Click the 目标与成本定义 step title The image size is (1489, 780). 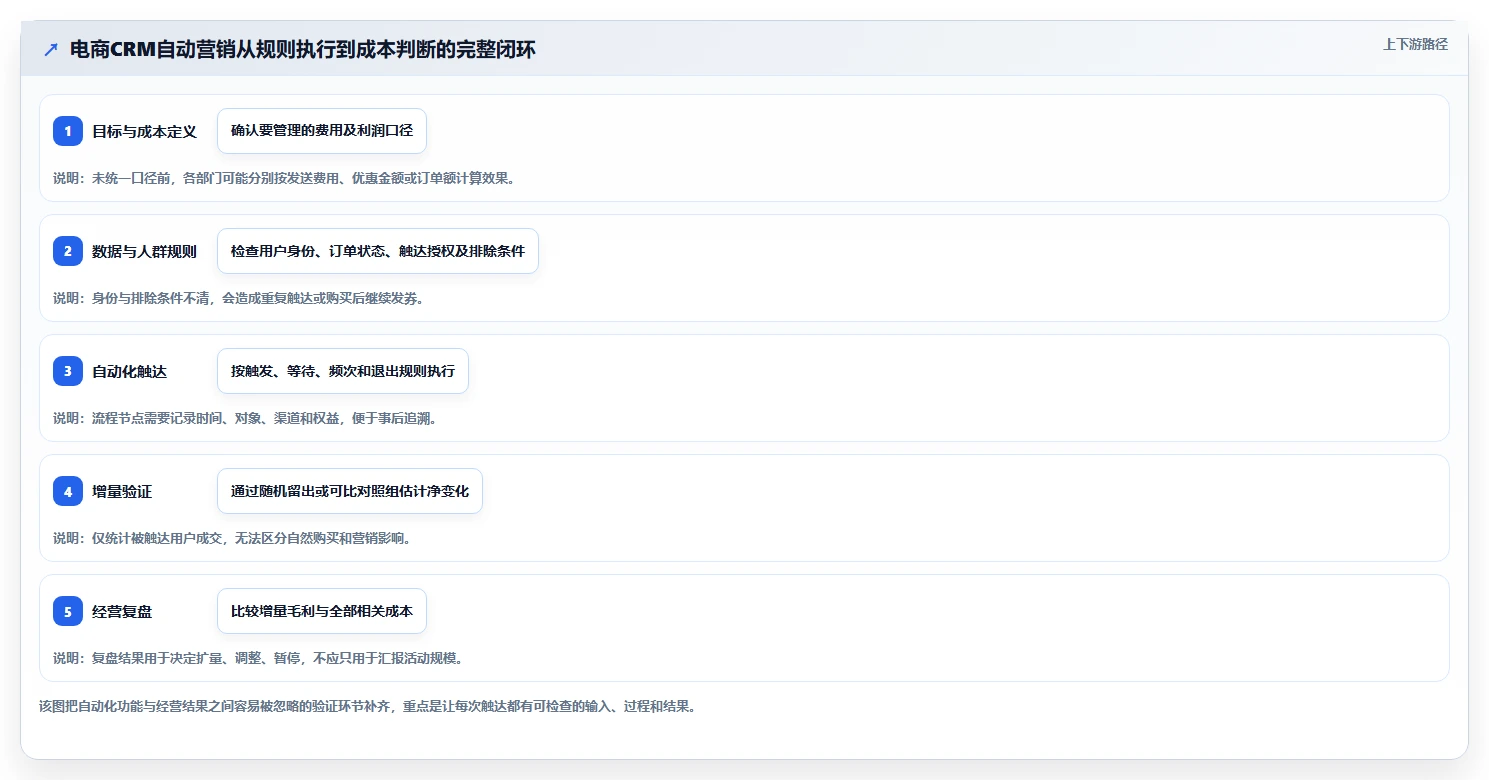[x=144, y=131]
